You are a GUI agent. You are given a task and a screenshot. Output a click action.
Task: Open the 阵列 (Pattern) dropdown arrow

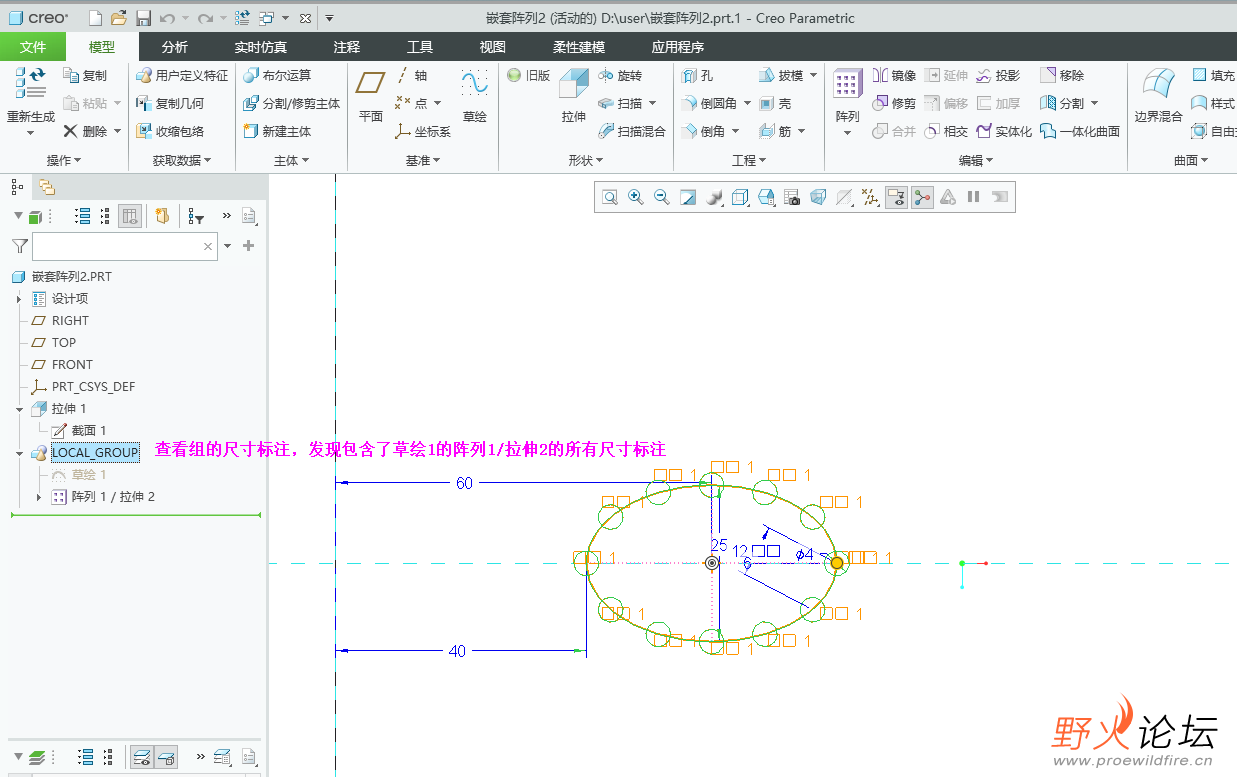click(847, 133)
